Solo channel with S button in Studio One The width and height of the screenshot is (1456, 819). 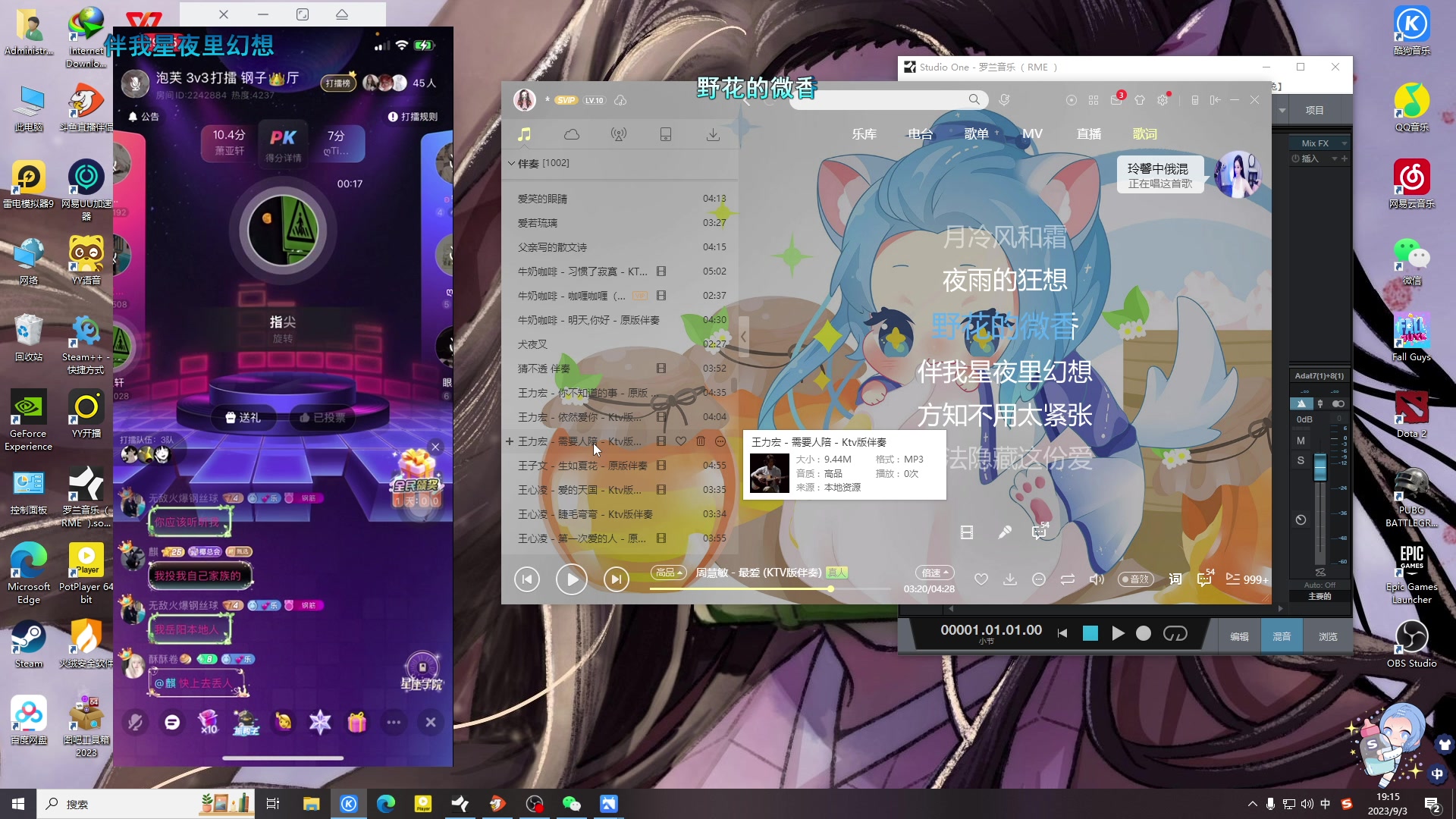click(1301, 460)
